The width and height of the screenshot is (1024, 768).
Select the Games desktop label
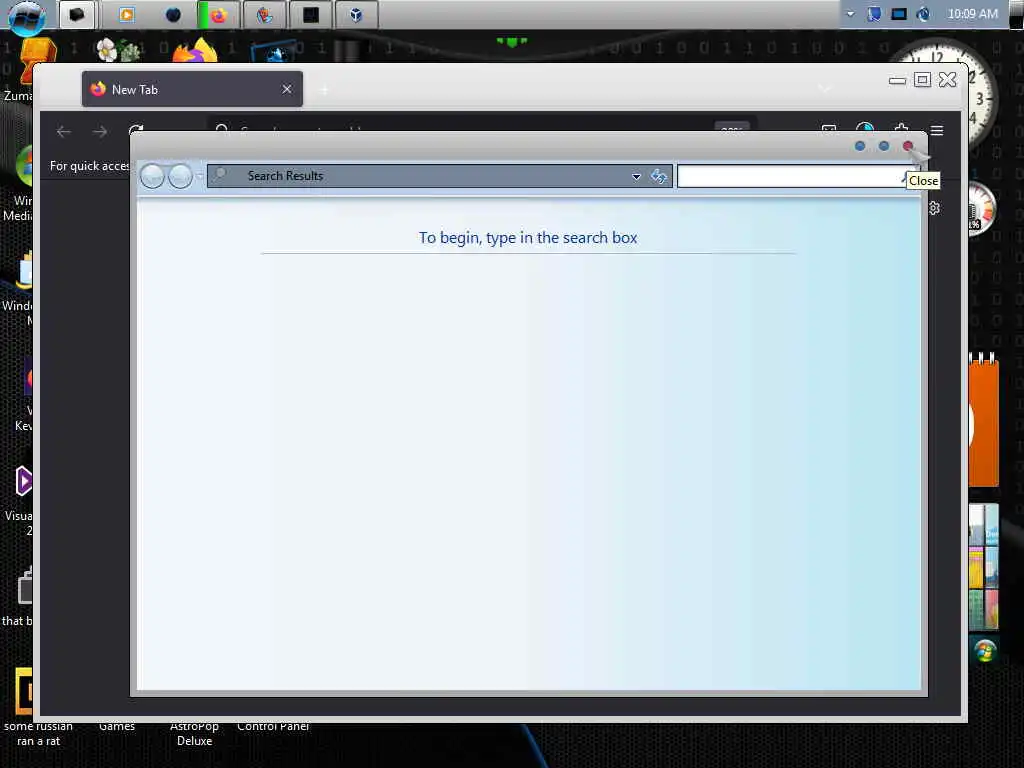tap(117, 726)
